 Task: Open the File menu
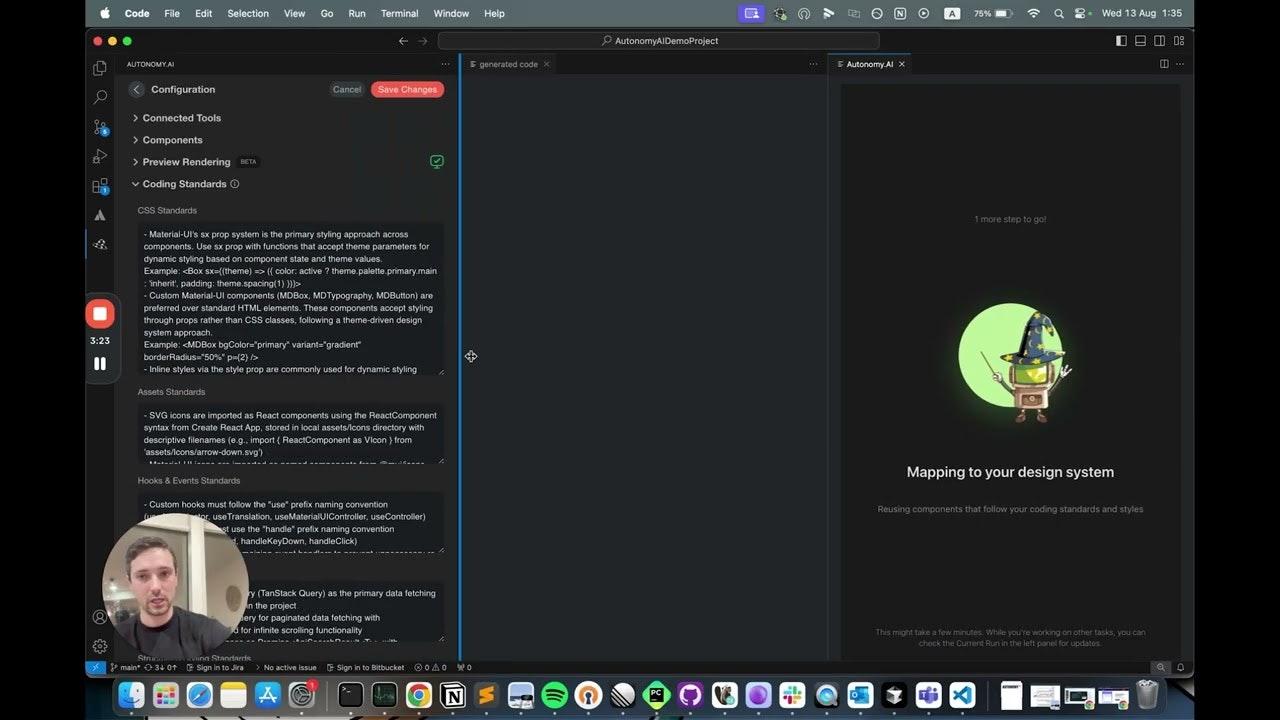click(x=172, y=13)
